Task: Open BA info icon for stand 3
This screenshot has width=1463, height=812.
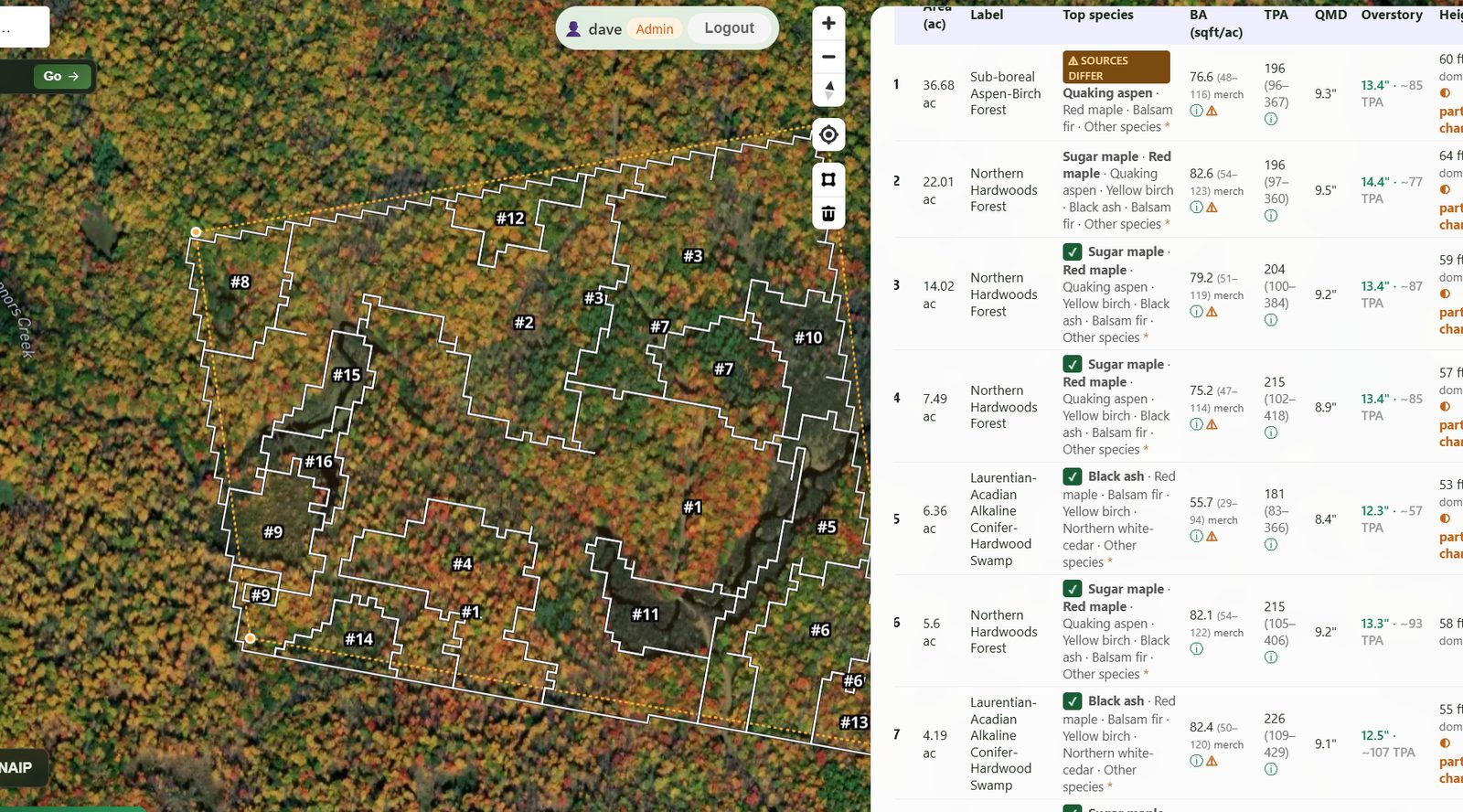Action: click(1196, 312)
